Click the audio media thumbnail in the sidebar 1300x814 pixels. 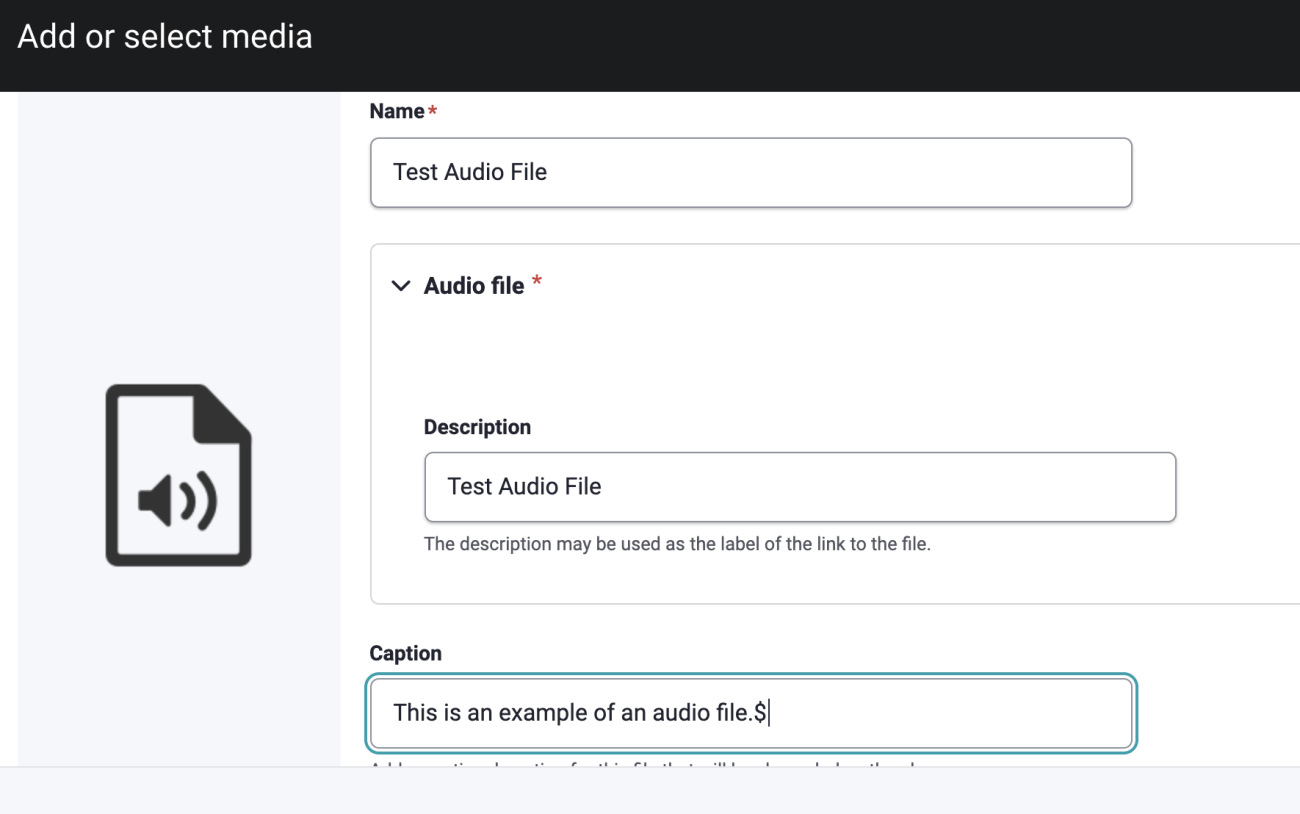pos(178,472)
